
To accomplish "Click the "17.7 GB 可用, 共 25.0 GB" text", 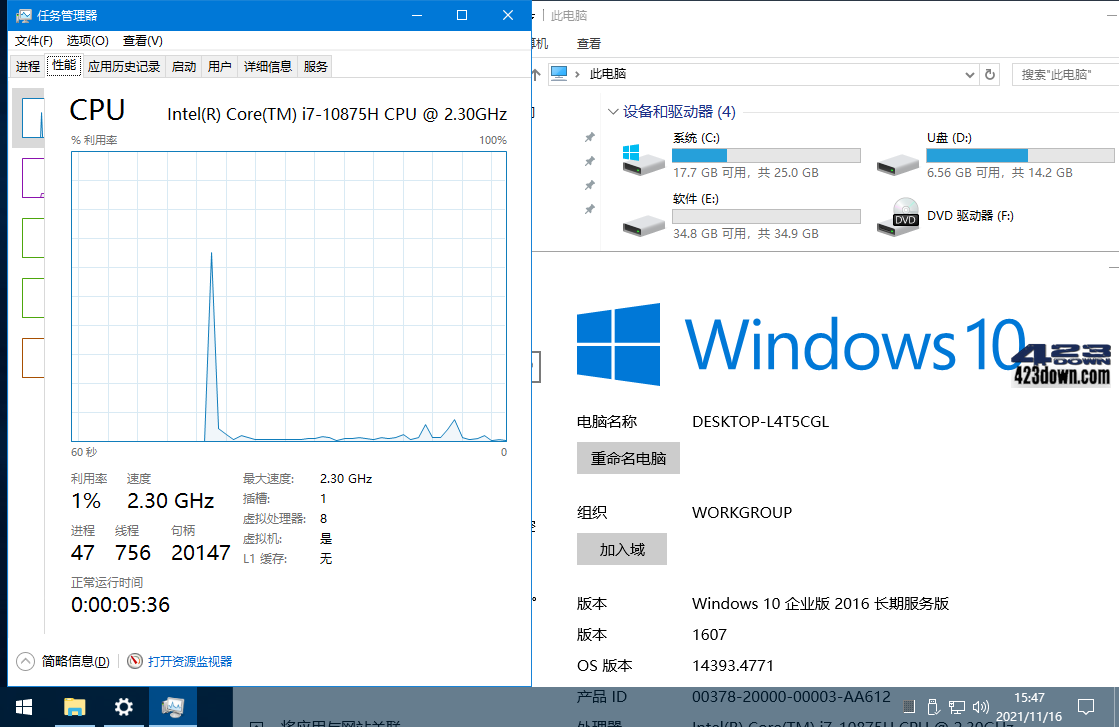I will [x=746, y=173].
